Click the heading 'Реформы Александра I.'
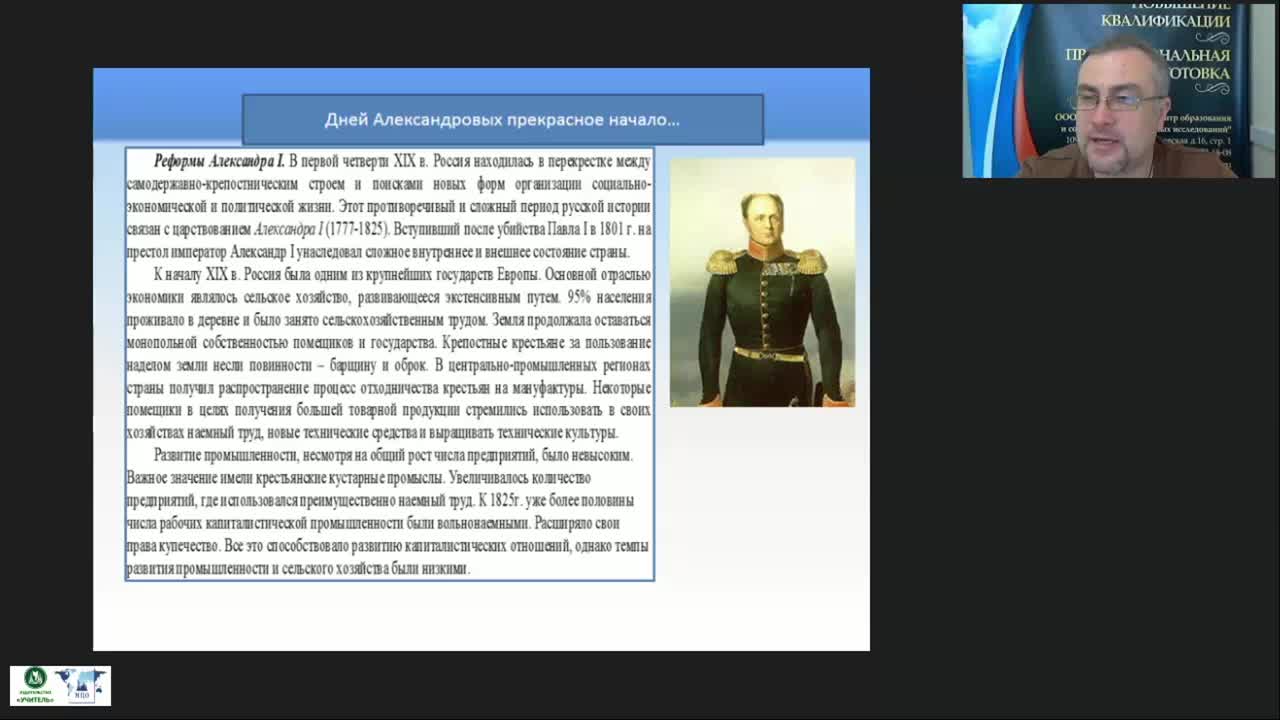 [220, 161]
